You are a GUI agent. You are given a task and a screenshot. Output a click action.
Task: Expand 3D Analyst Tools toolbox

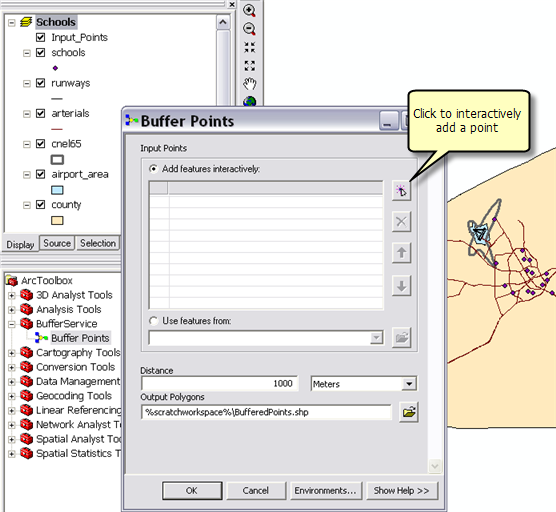tap(12, 295)
